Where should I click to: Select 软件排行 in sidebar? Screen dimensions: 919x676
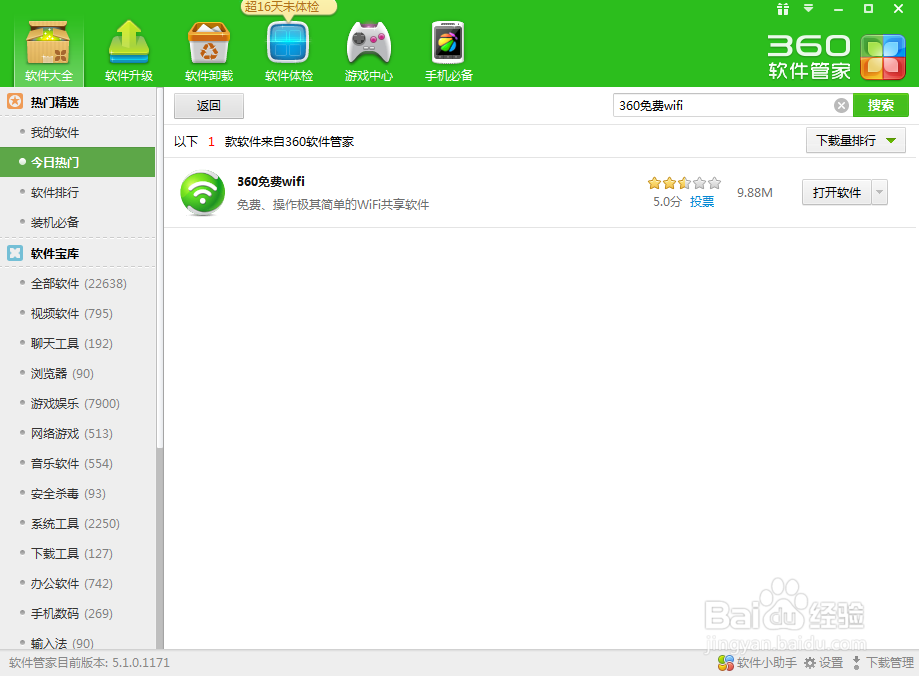[x=77, y=192]
